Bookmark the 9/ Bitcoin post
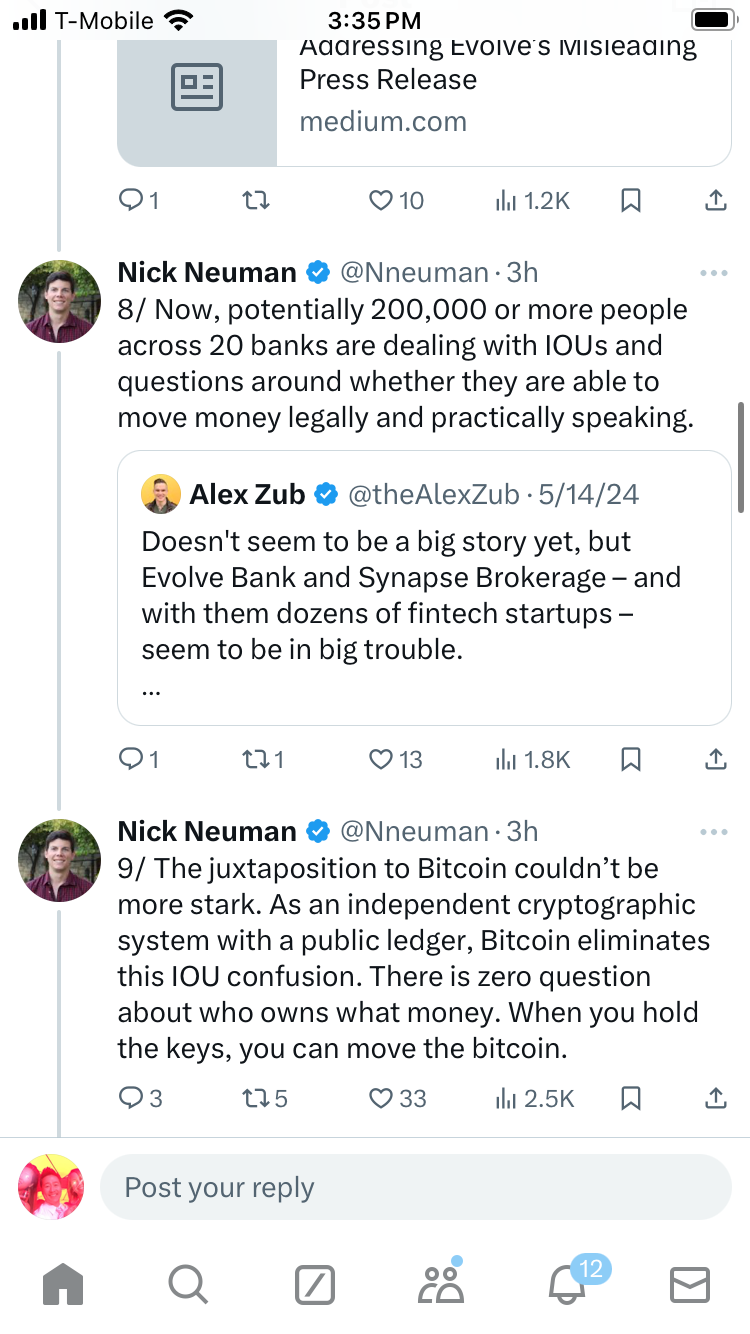Screen dimensions: 750x1334 [x=631, y=1098]
